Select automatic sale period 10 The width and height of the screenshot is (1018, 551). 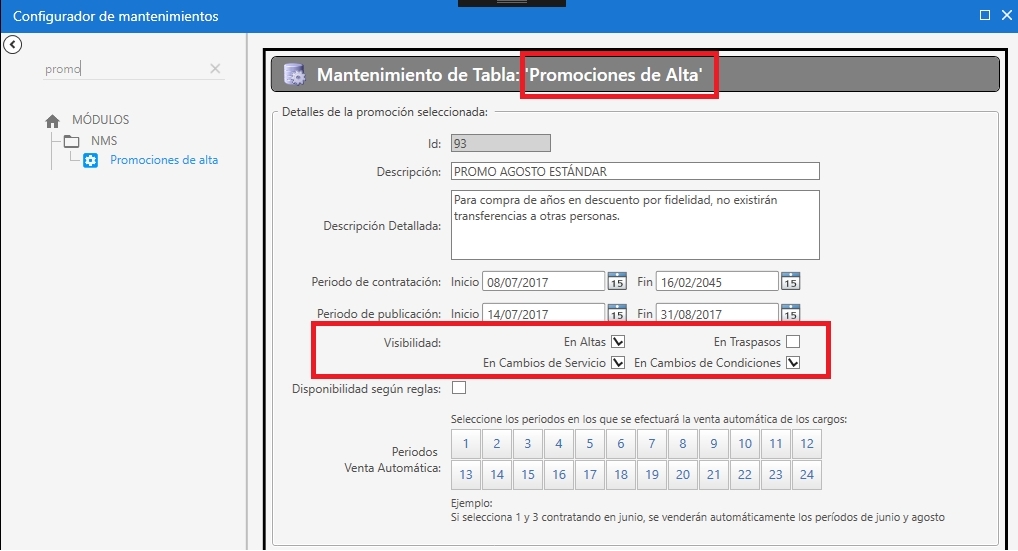745,444
